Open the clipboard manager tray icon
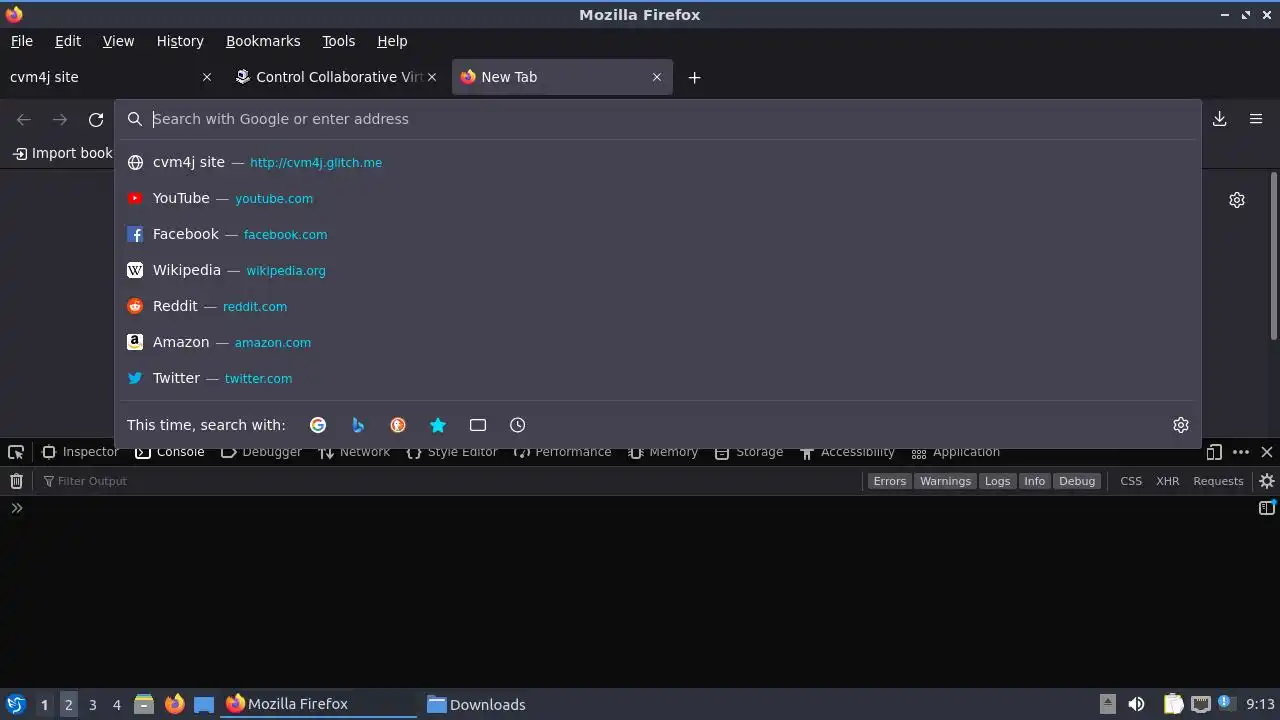Image resolution: width=1280 pixels, height=720 pixels. point(1173,704)
